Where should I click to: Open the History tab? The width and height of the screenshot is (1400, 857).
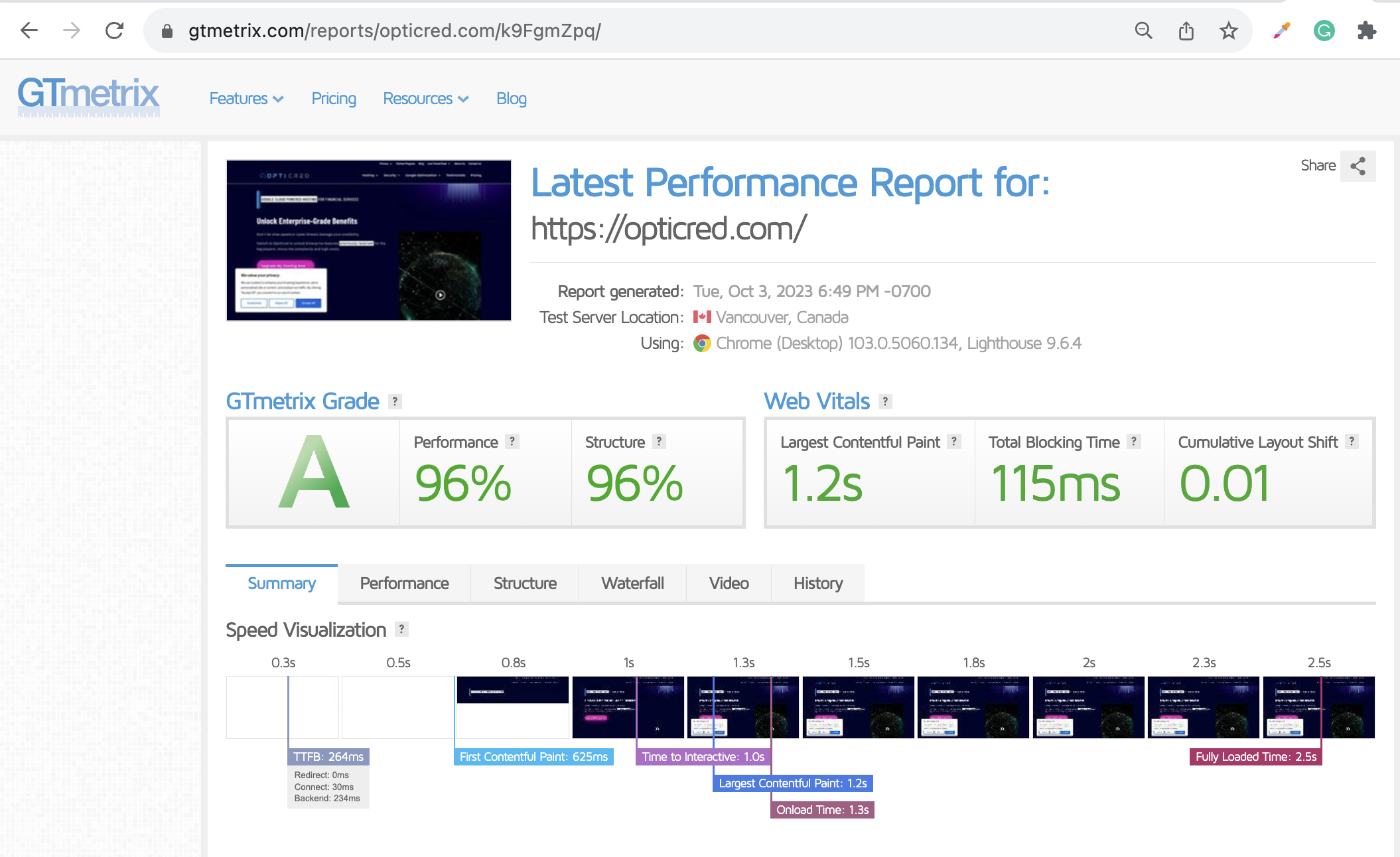[818, 584]
